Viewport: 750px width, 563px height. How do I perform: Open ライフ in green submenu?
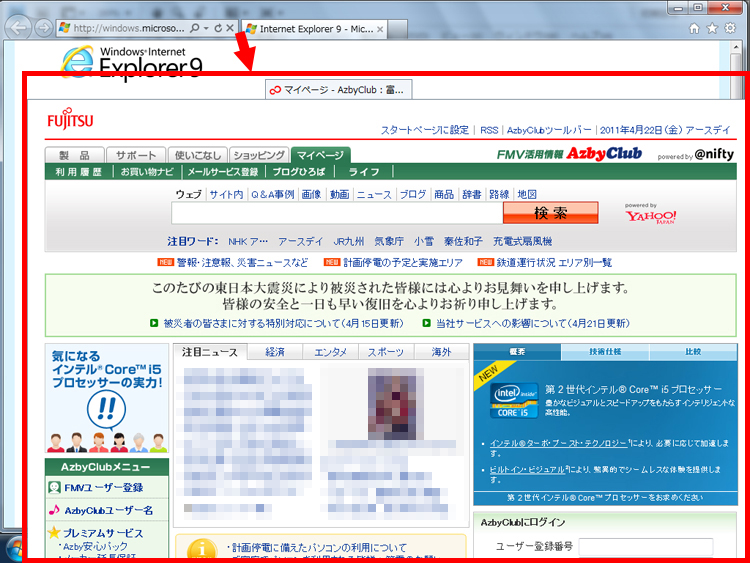364,172
